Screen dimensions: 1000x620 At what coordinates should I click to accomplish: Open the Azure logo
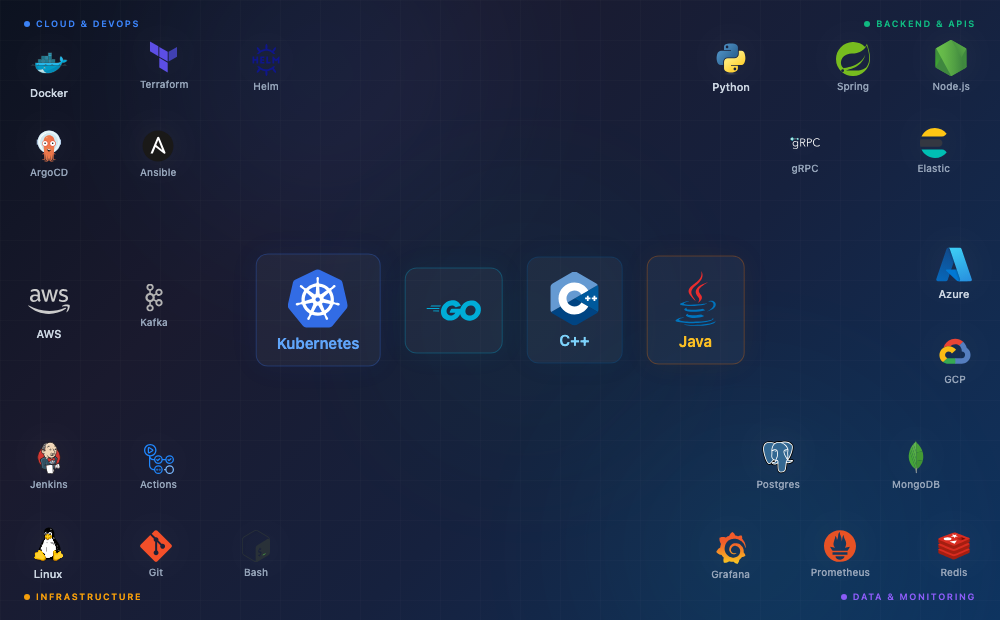coord(953,265)
